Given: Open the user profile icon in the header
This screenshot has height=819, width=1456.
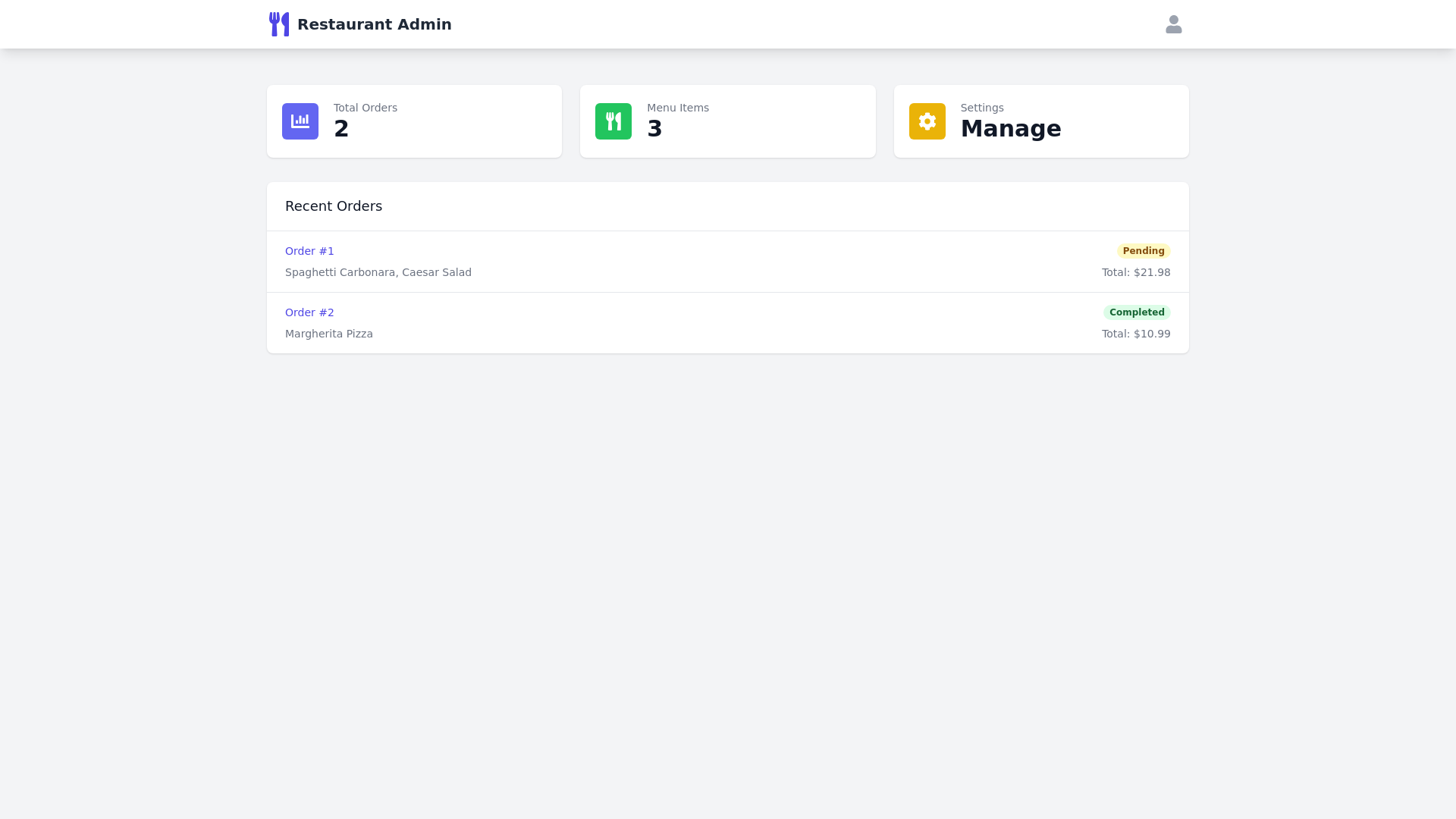Looking at the screenshot, I should [x=1173, y=24].
